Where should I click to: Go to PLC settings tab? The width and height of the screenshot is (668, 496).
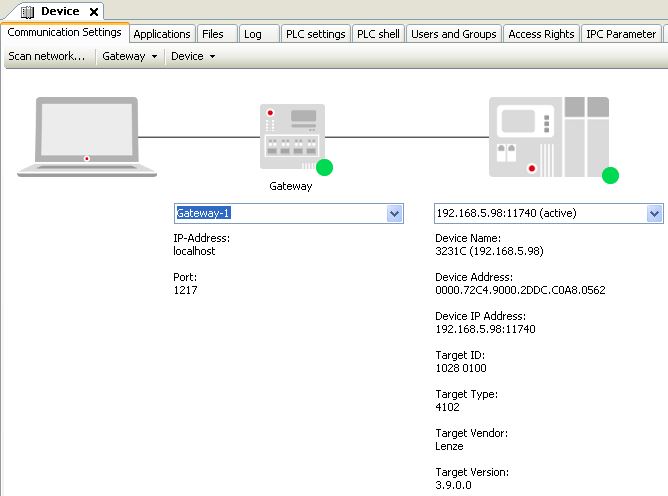tap(314, 34)
